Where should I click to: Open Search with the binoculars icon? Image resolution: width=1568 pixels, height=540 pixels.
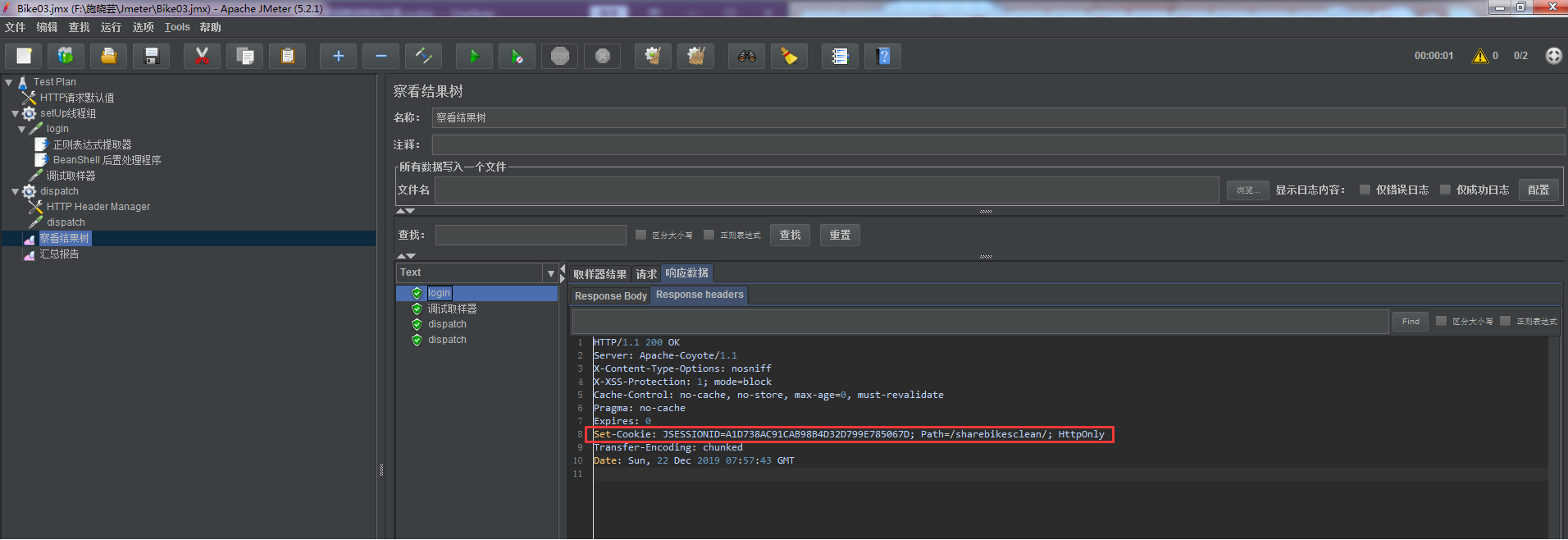[x=746, y=56]
